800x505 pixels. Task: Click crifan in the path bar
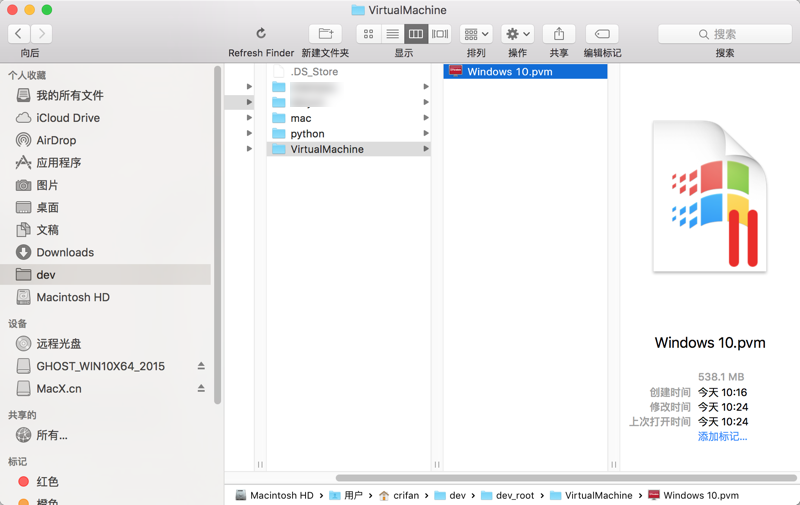tap(399, 495)
